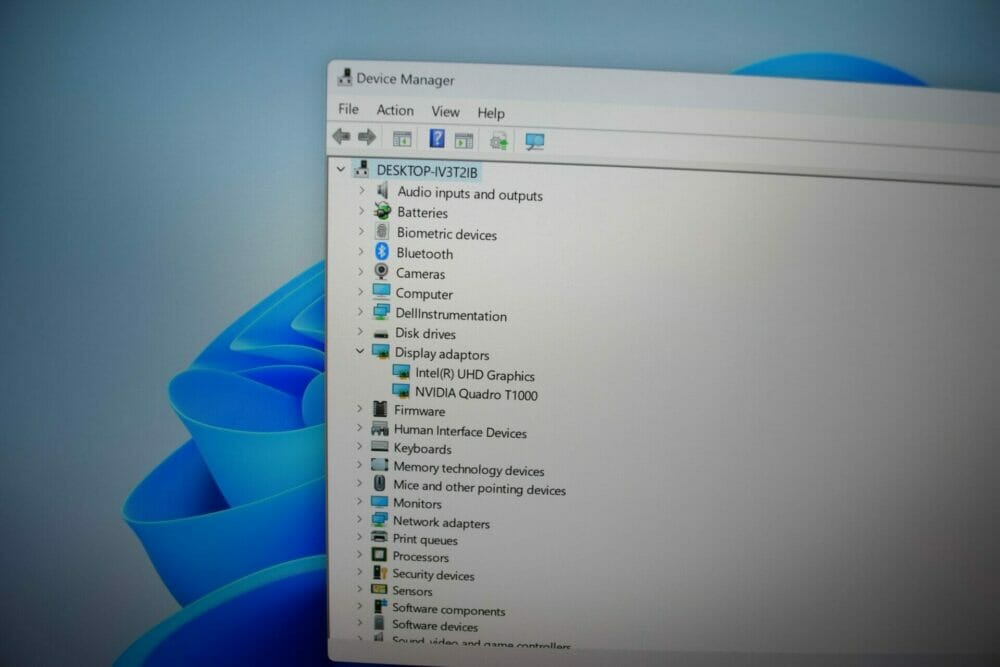Click the Sensors icon
Screen dimensions: 1000x667
point(379,589)
